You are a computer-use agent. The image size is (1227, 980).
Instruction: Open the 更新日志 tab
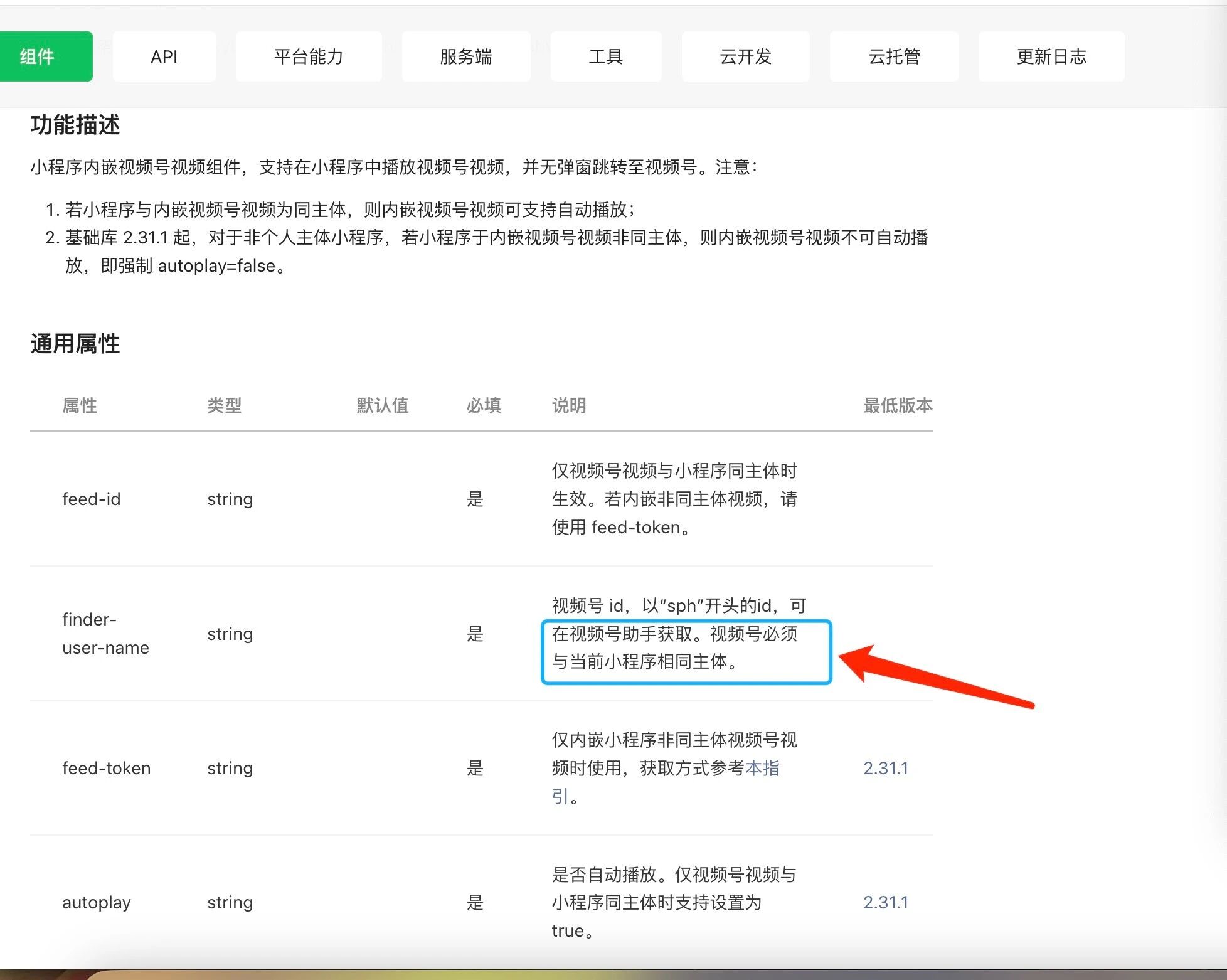(1051, 56)
